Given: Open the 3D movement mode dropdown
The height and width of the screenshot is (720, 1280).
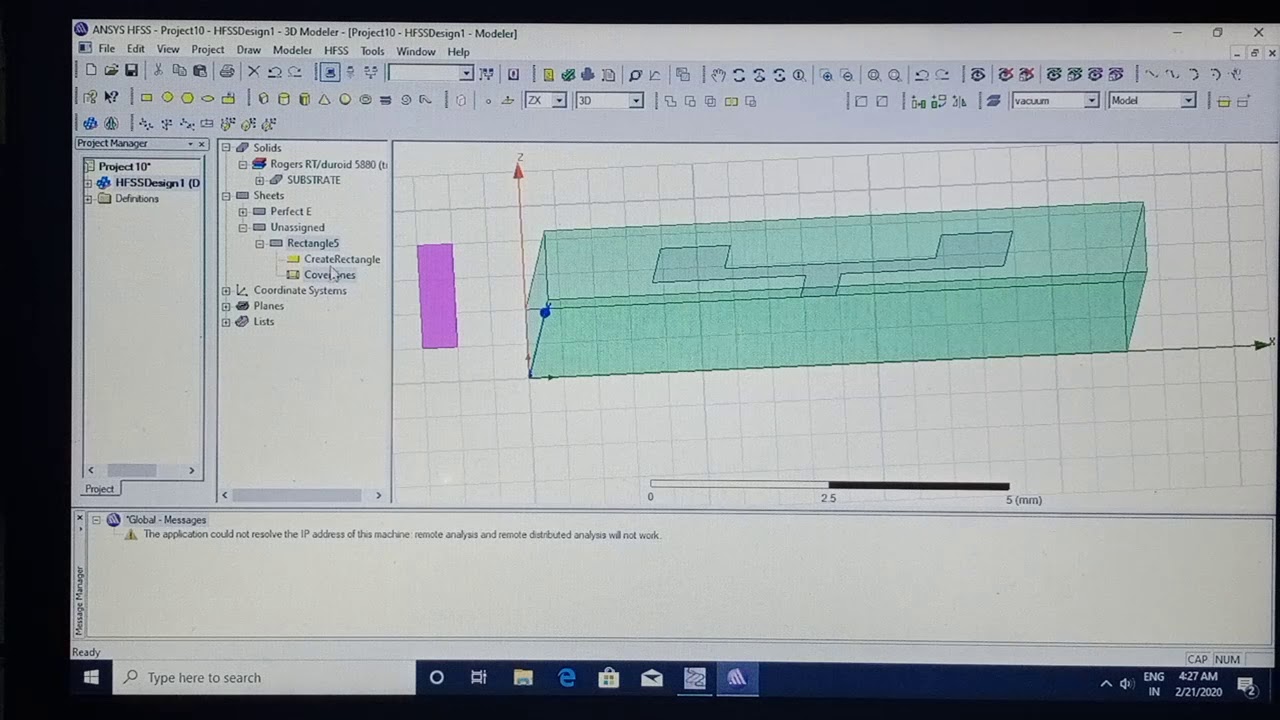Looking at the screenshot, I should [x=635, y=100].
